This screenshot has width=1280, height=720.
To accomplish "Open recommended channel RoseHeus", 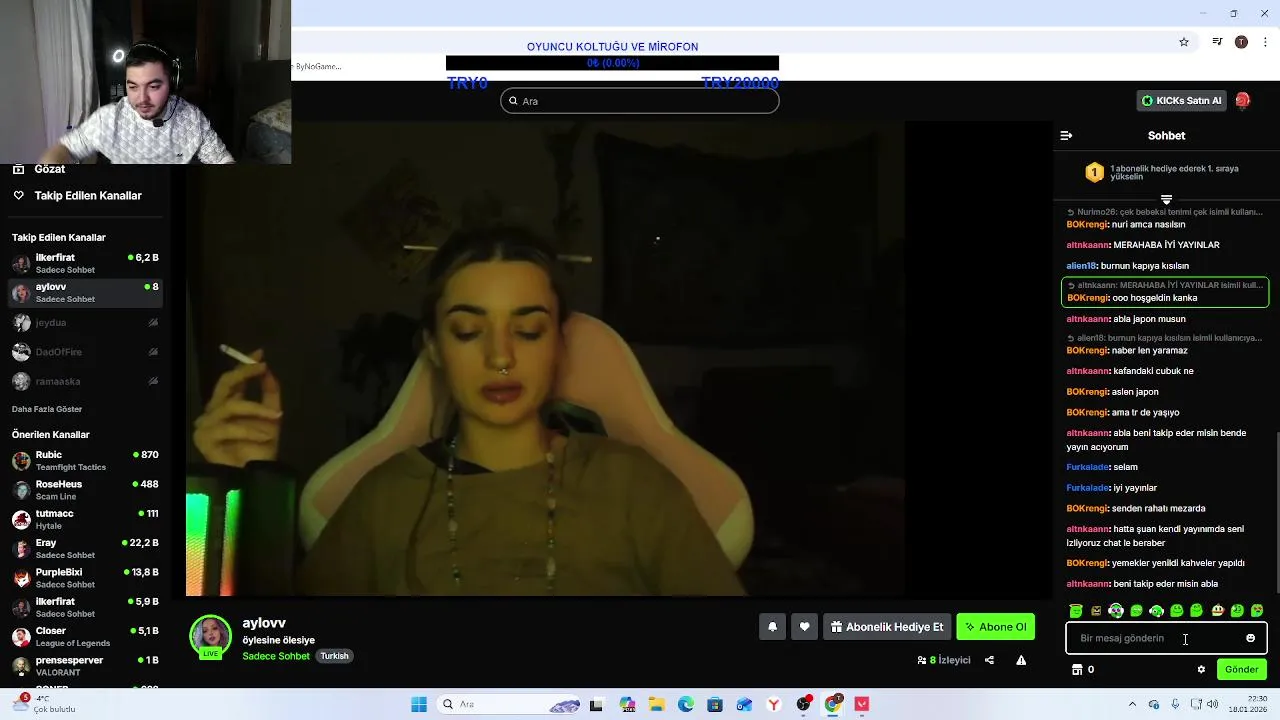I will coord(85,490).
